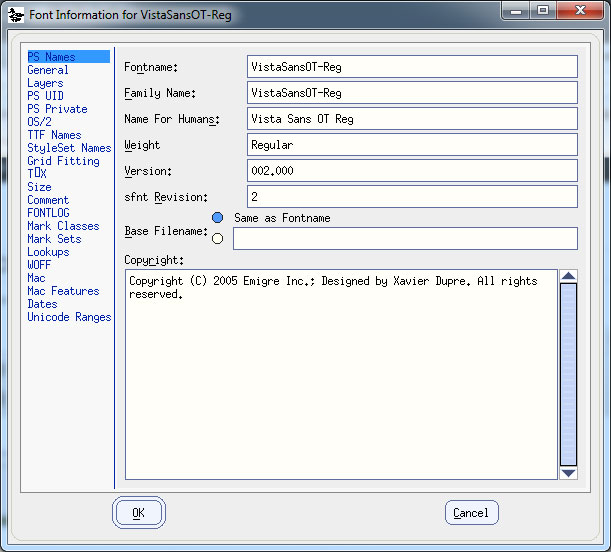The image size is (611, 552).
Task: Click the Name For Humans field
Action: 412,118
